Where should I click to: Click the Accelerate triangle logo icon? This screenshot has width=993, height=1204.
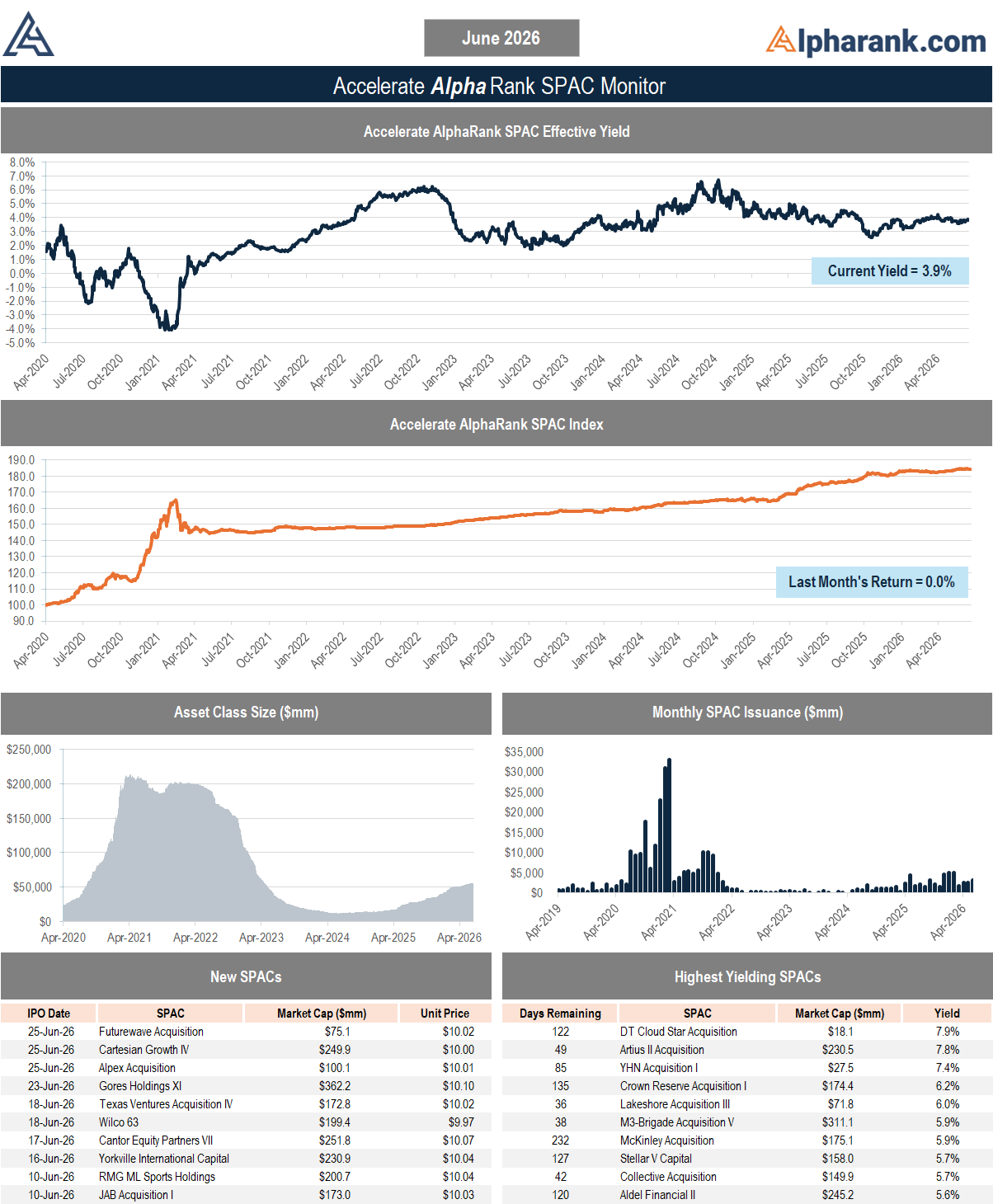tap(29, 35)
